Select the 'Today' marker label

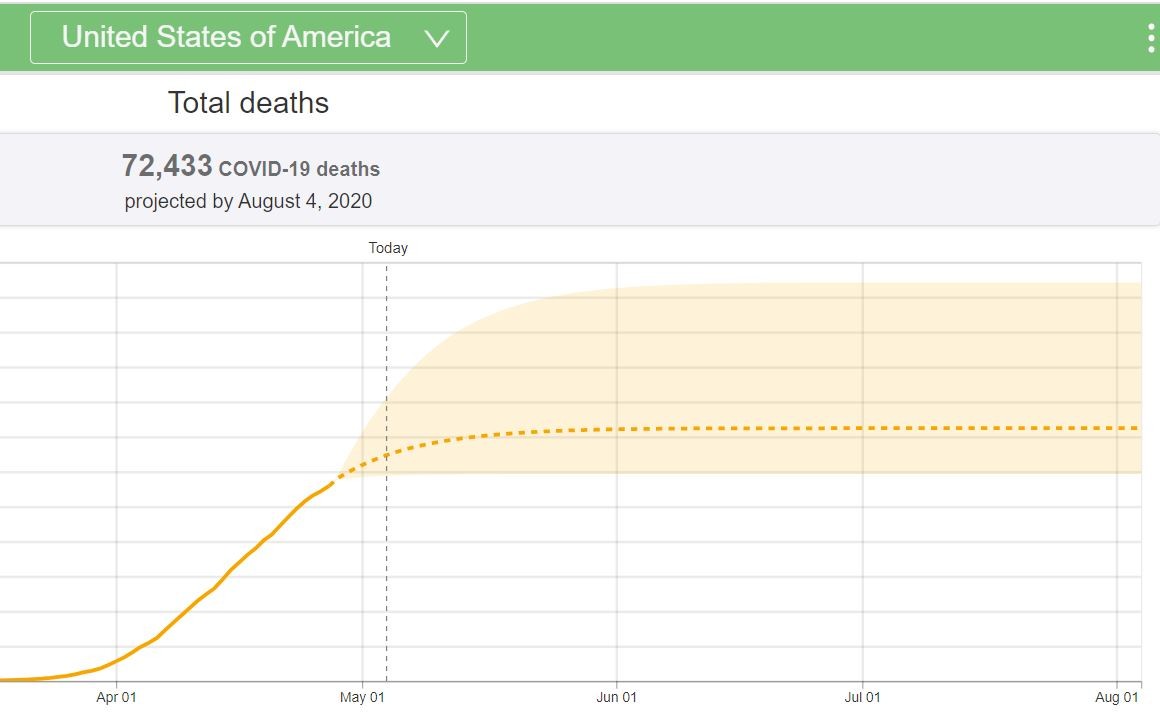(388, 248)
